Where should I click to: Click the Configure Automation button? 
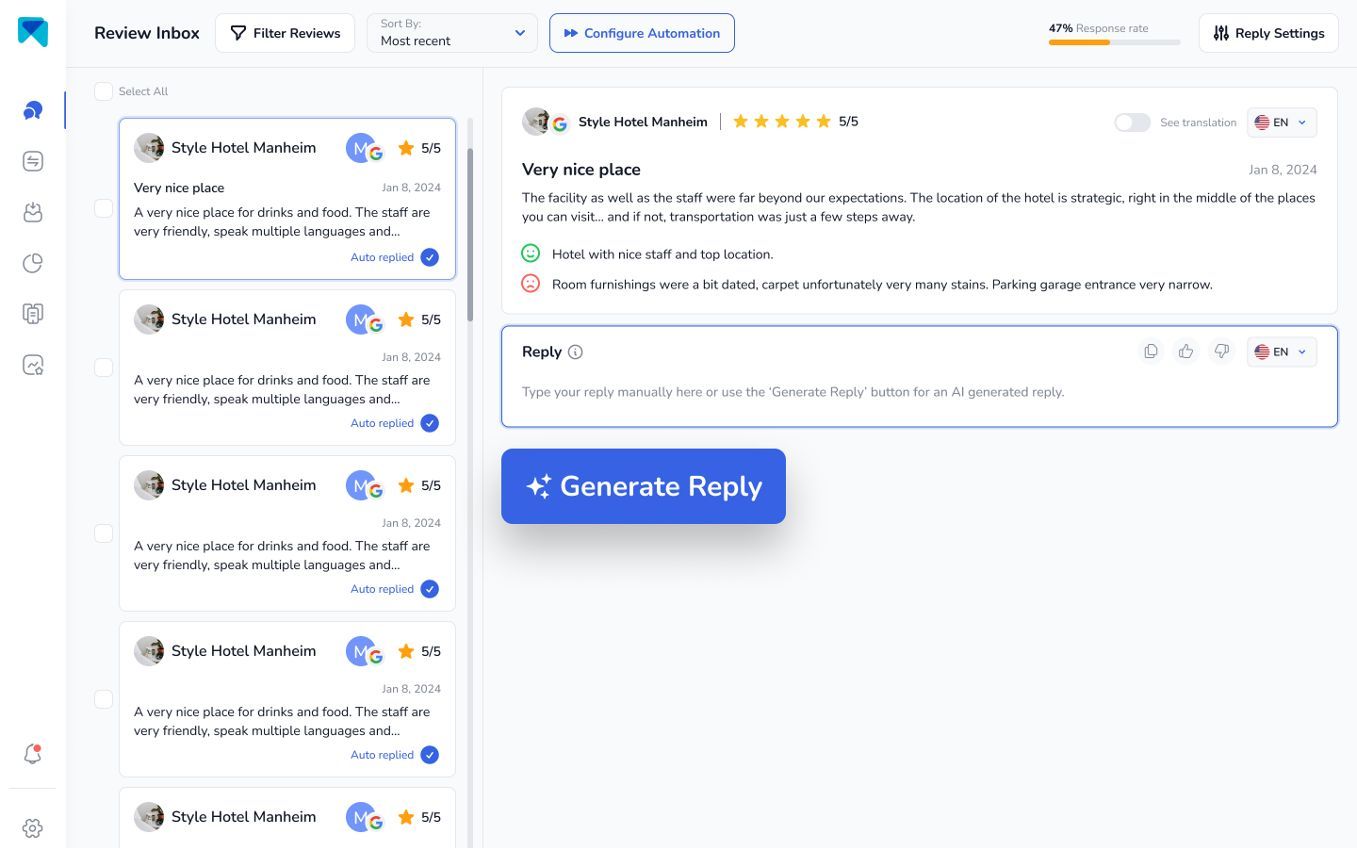point(641,33)
